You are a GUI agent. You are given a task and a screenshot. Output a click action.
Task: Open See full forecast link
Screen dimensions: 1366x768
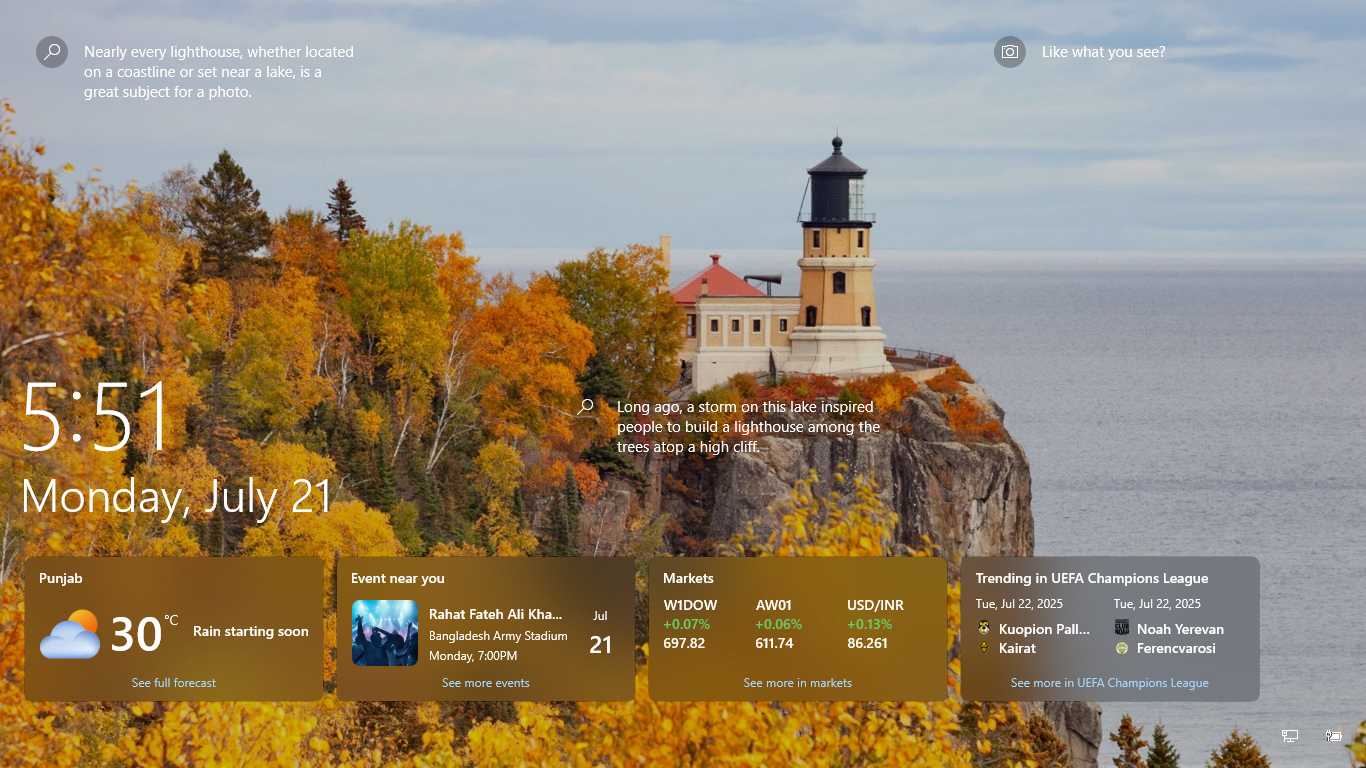(x=174, y=683)
